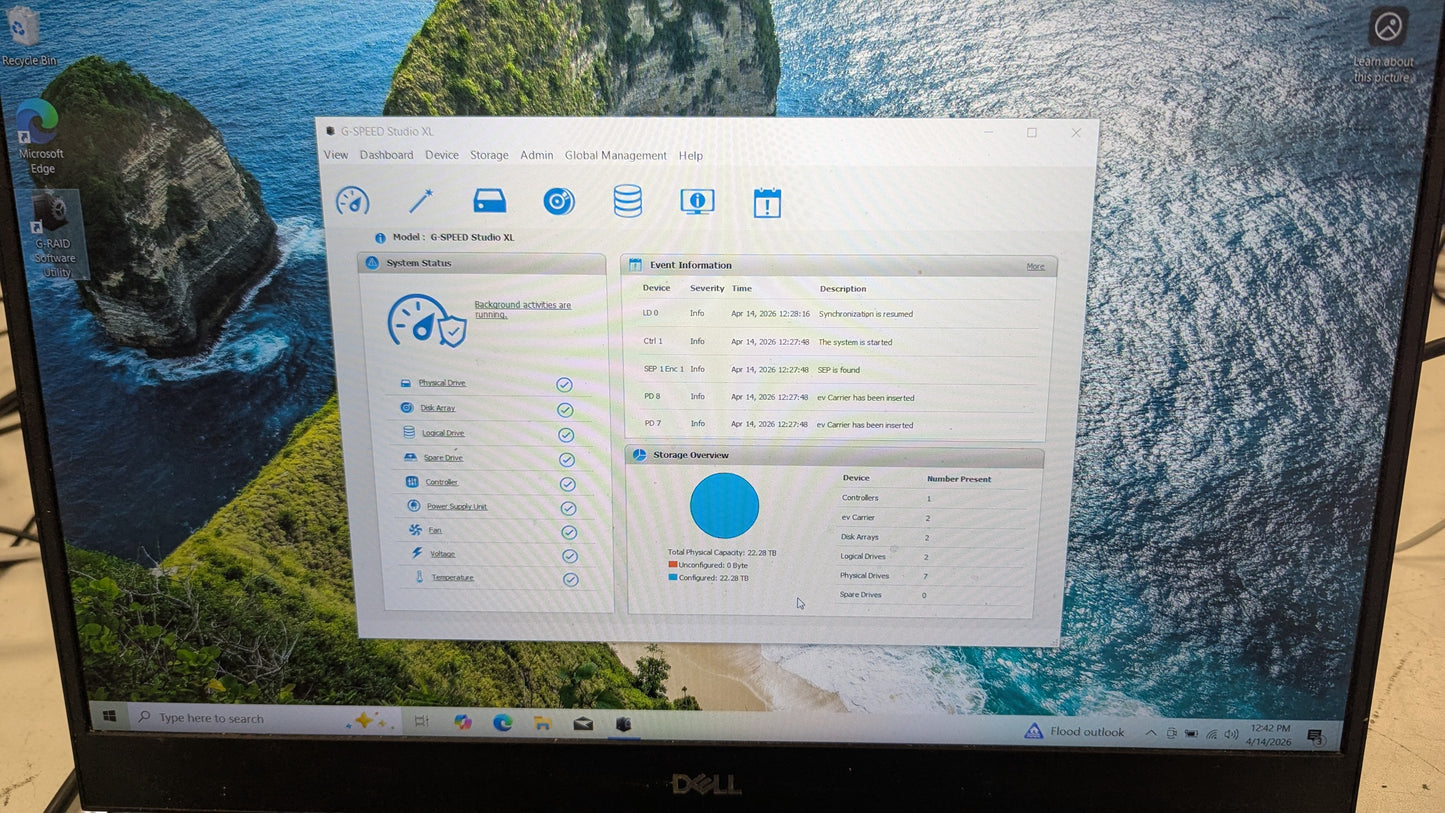Launch the Wizard wand toolbar icon

(421, 200)
